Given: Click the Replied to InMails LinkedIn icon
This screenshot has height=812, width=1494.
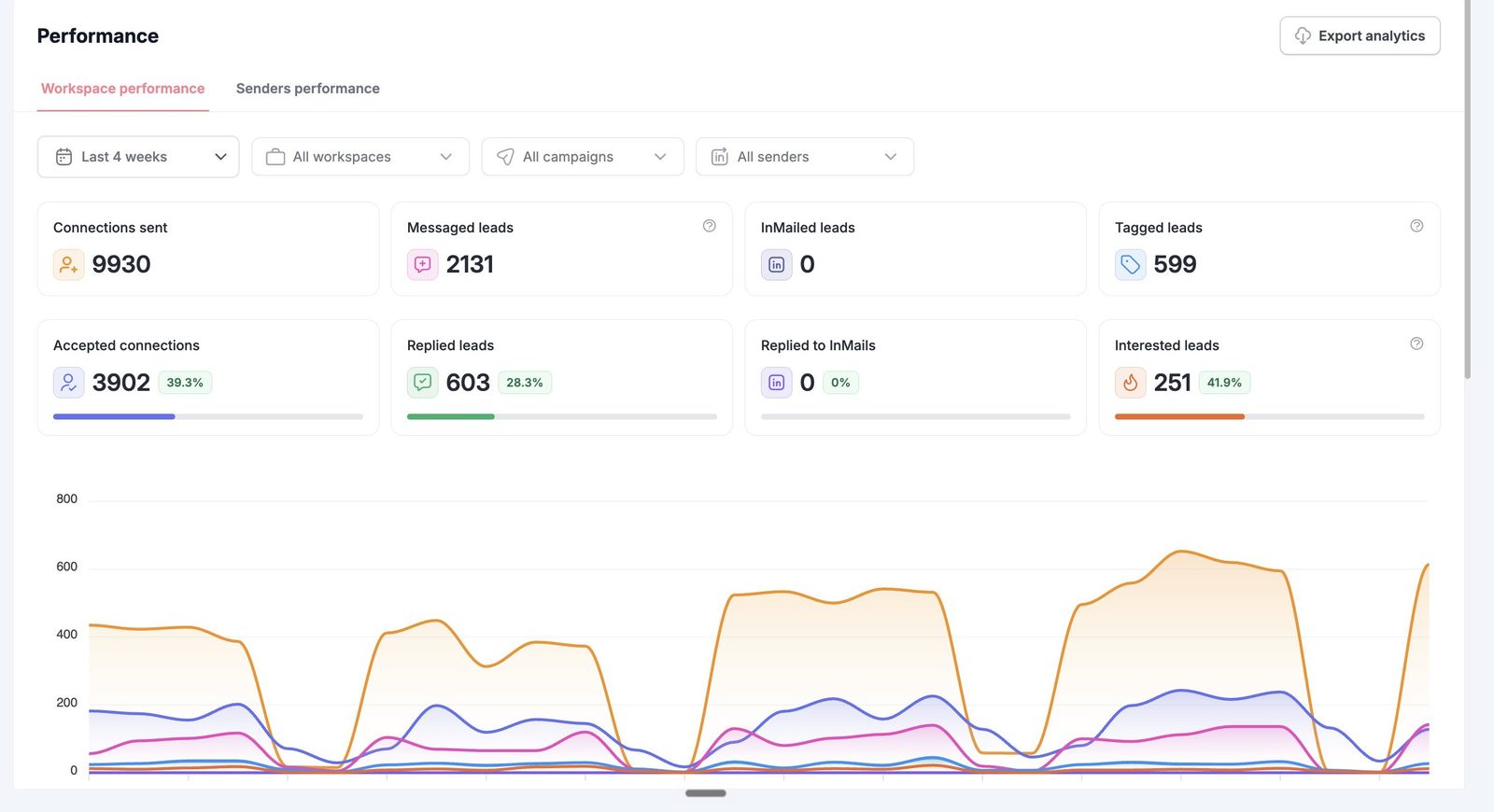Looking at the screenshot, I should click(776, 383).
